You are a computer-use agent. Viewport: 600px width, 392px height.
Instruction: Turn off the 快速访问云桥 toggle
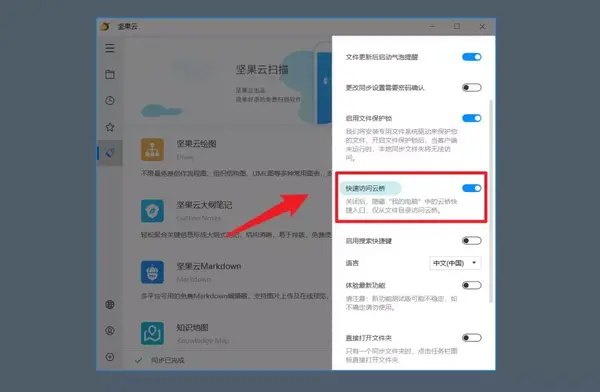[x=471, y=188]
